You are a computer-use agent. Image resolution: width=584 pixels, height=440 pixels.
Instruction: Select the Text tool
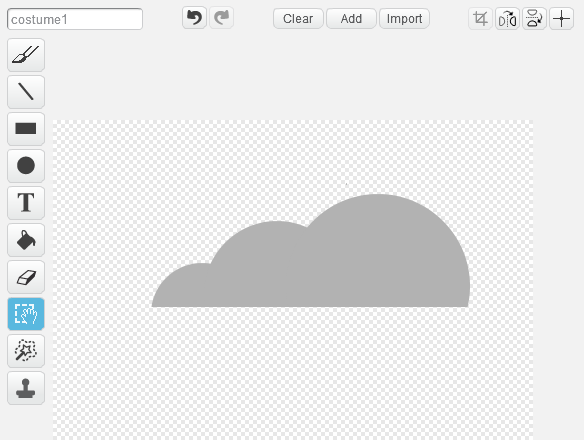(26, 203)
